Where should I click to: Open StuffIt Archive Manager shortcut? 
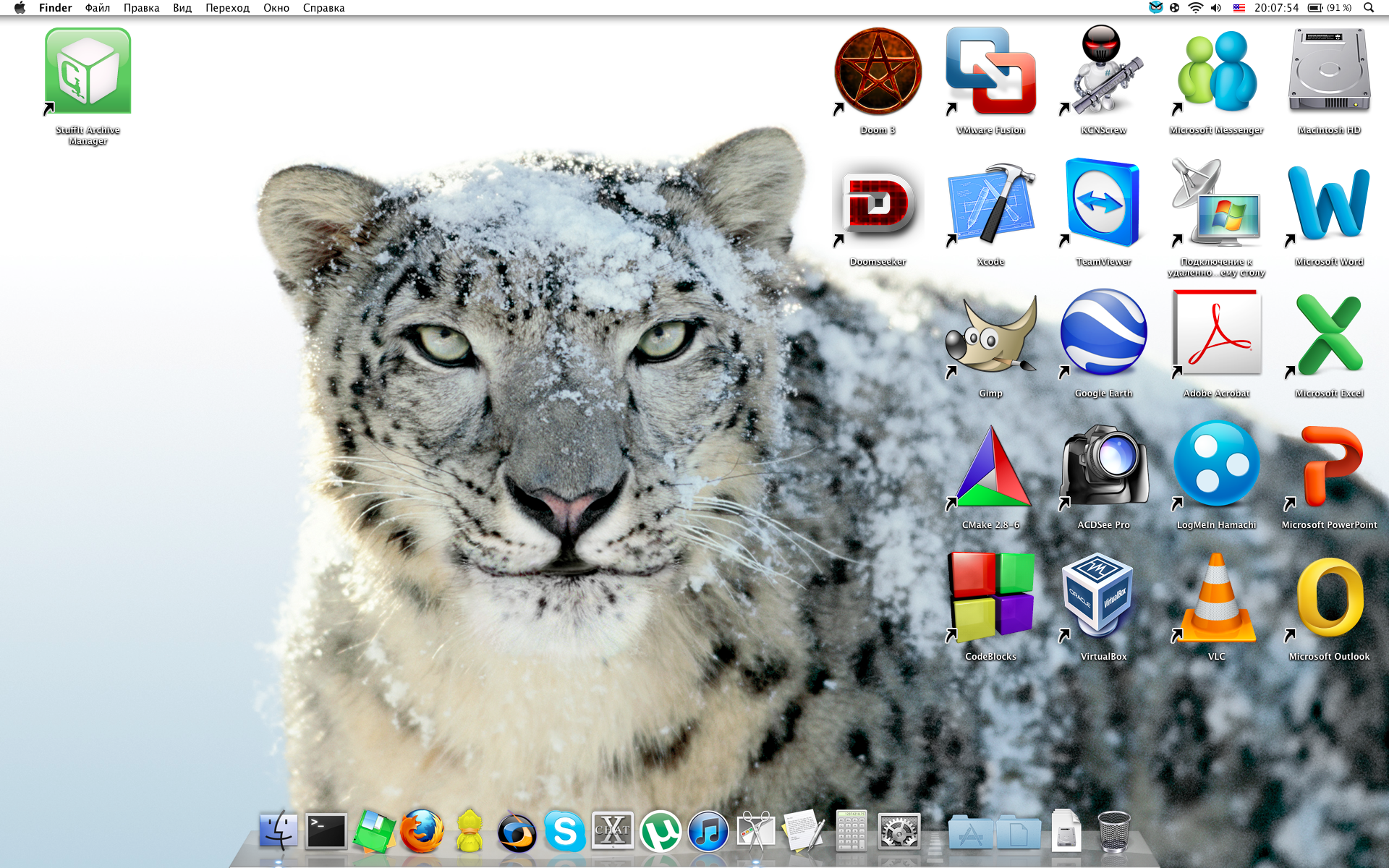[88, 72]
